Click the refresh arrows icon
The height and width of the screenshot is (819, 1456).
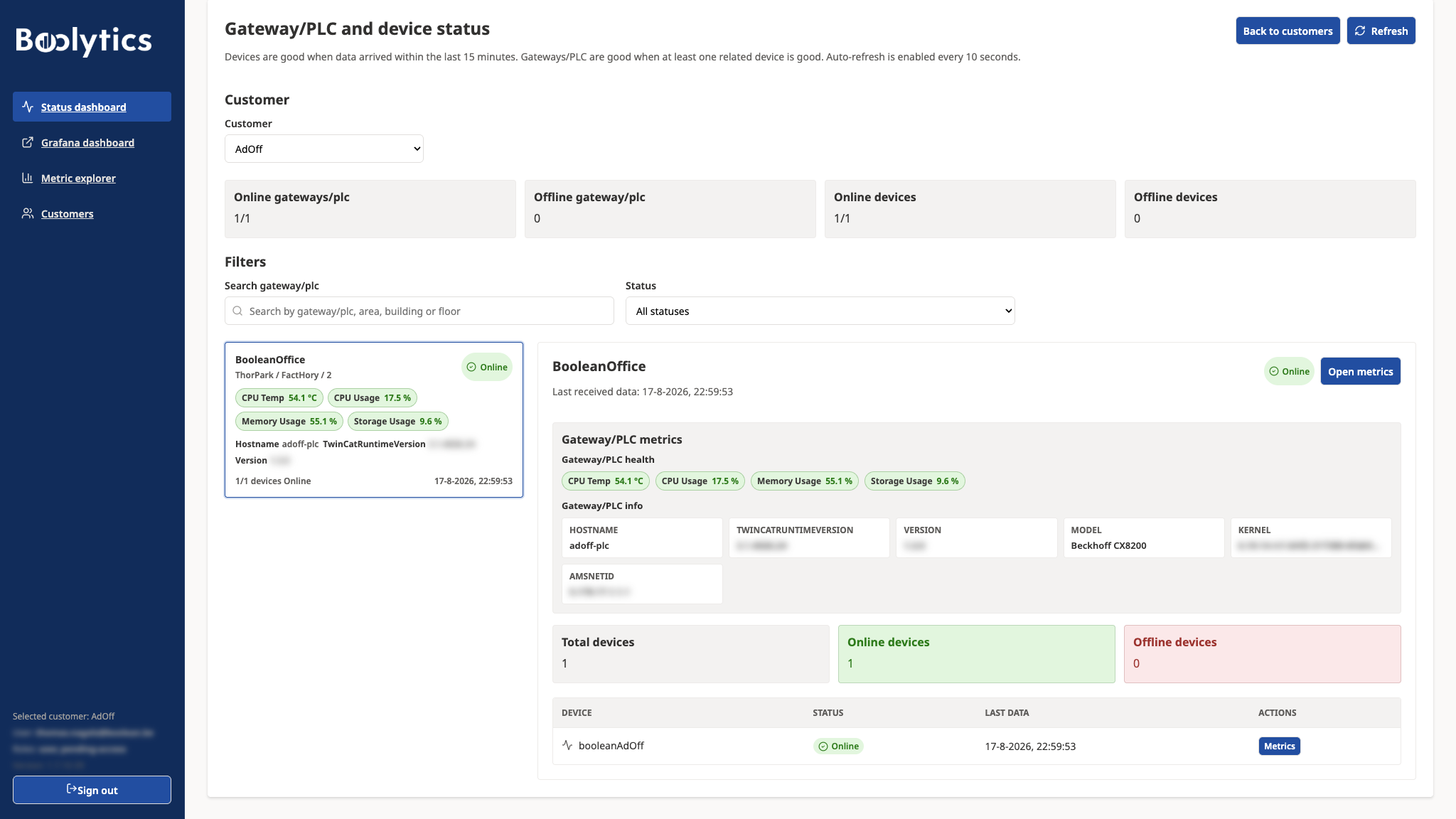[x=1360, y=31]
